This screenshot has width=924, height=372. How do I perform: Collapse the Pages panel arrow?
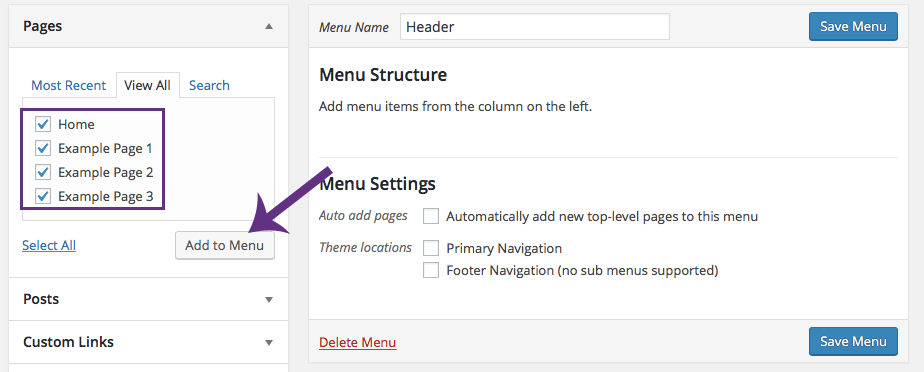pyautogui.click(x=269, y=27)
